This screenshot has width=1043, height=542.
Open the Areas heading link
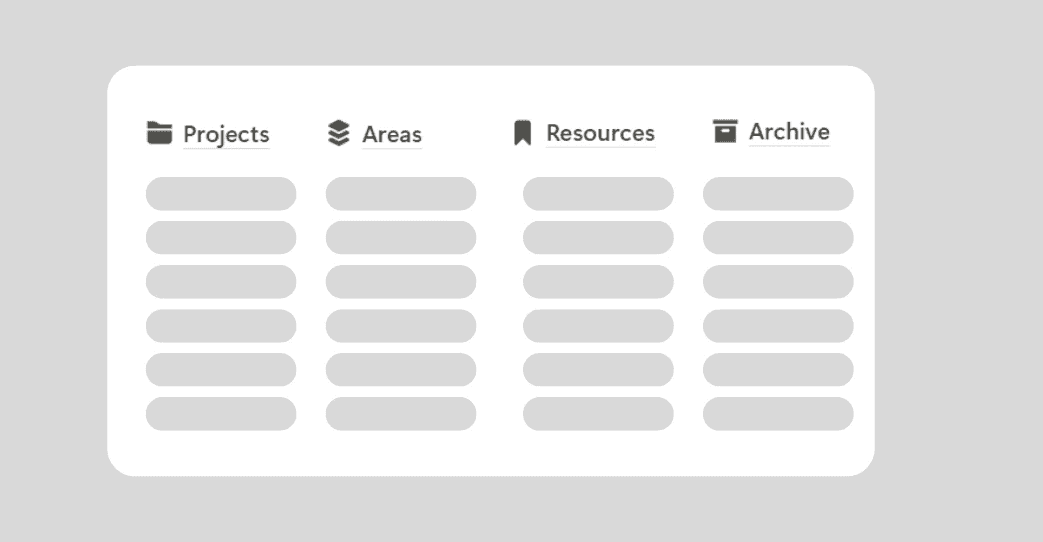pos(392,134)
